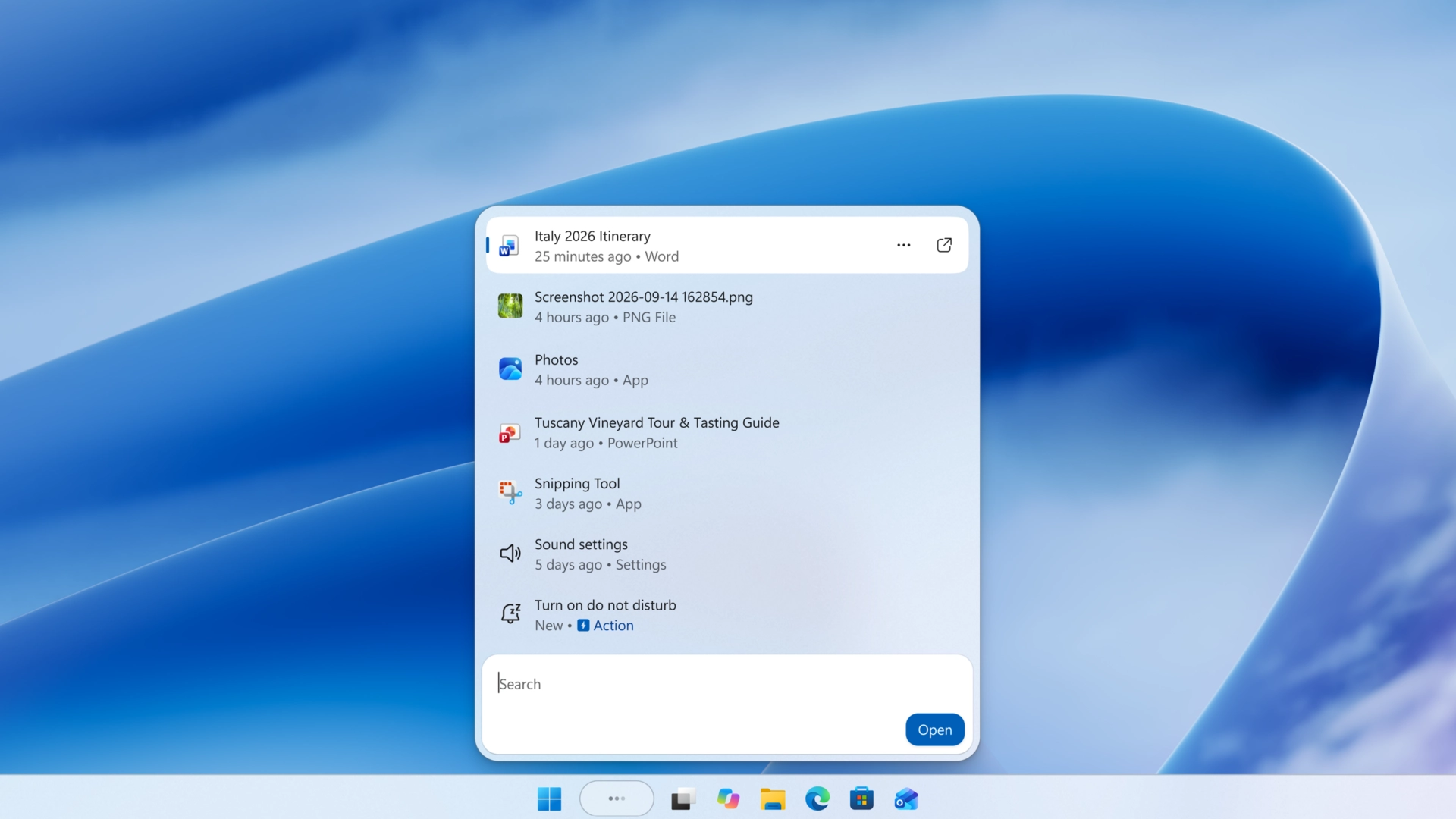Screen dimensions: 1456x819
Task: Click the Photos app icon
Action: (x=510, y=369)
